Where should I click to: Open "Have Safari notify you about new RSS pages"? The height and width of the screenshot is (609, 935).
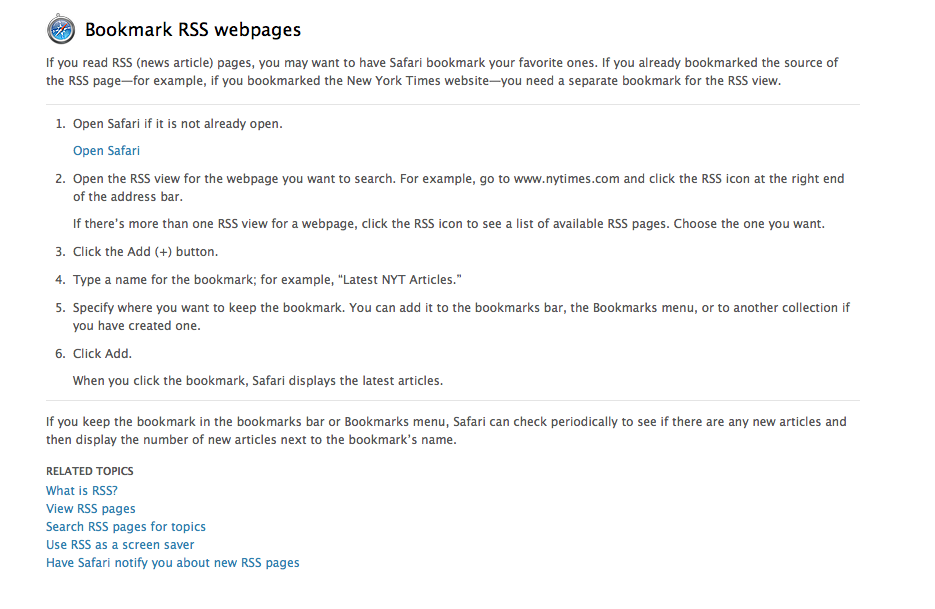point(173,563)
